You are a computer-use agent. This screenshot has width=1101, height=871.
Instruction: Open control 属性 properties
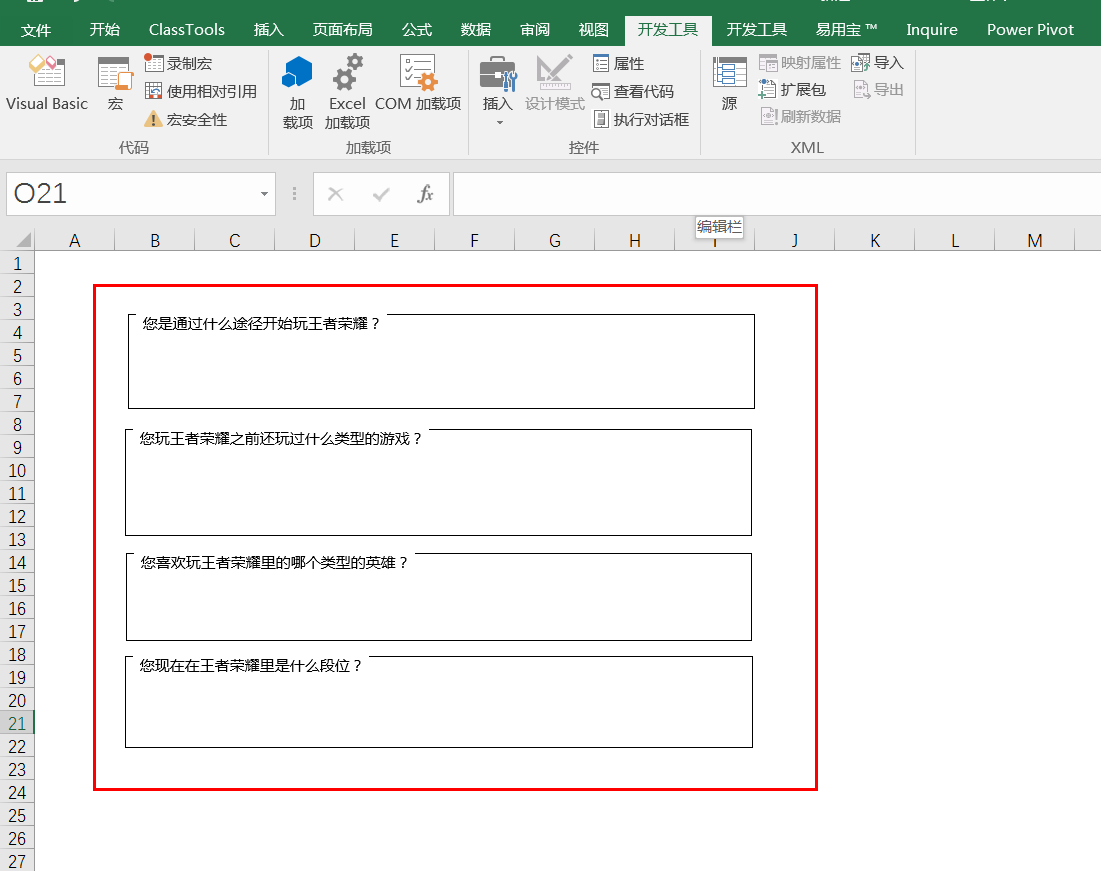point(619,63)
